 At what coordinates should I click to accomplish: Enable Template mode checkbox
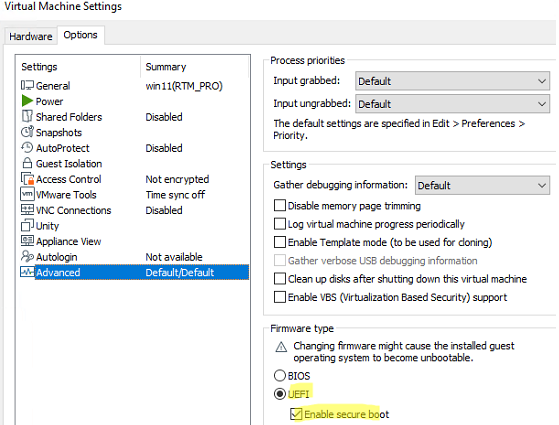pyautogui.click(x=280, y=242)
